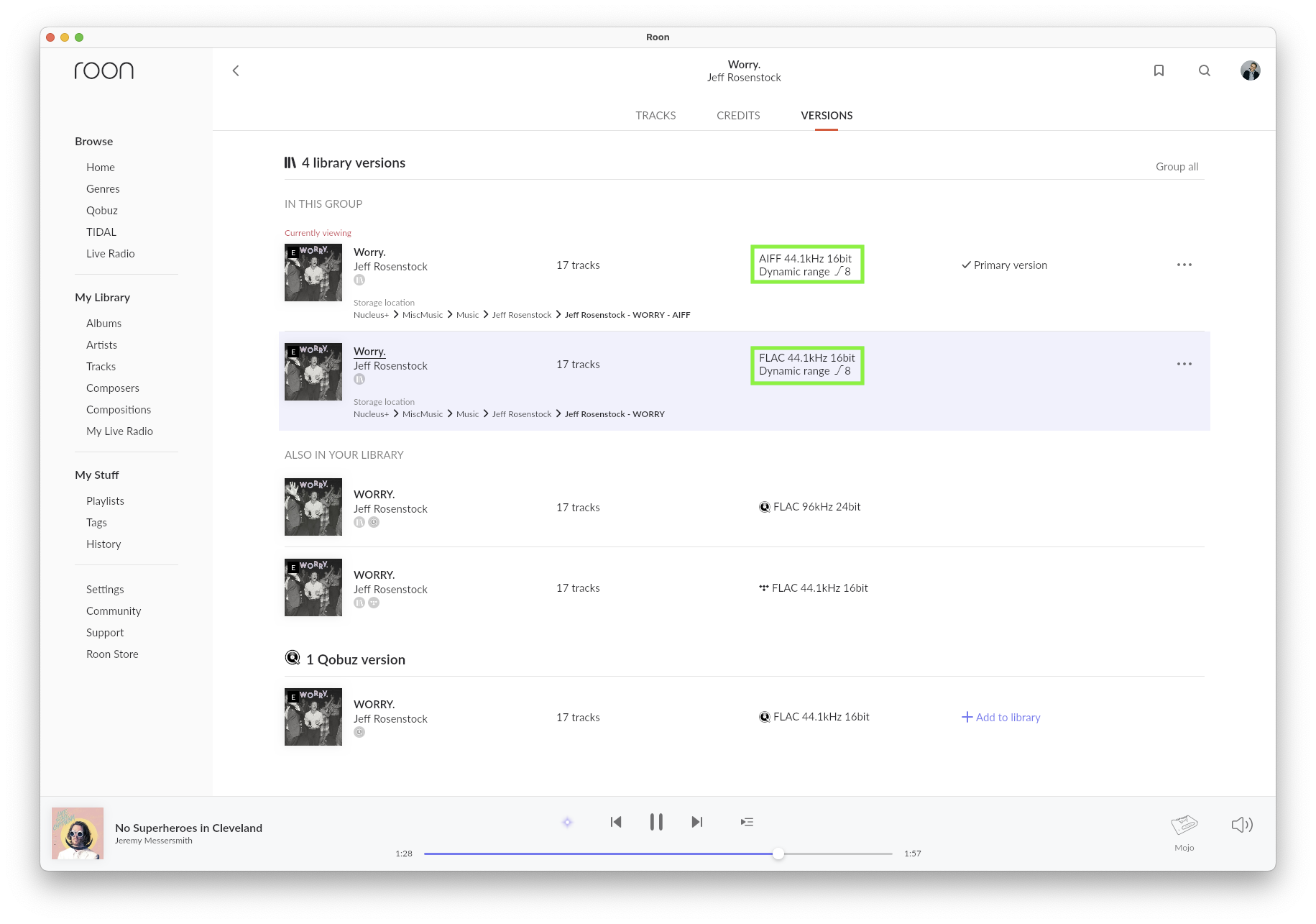Open search with the magnifier icon

click(1205, 70)
